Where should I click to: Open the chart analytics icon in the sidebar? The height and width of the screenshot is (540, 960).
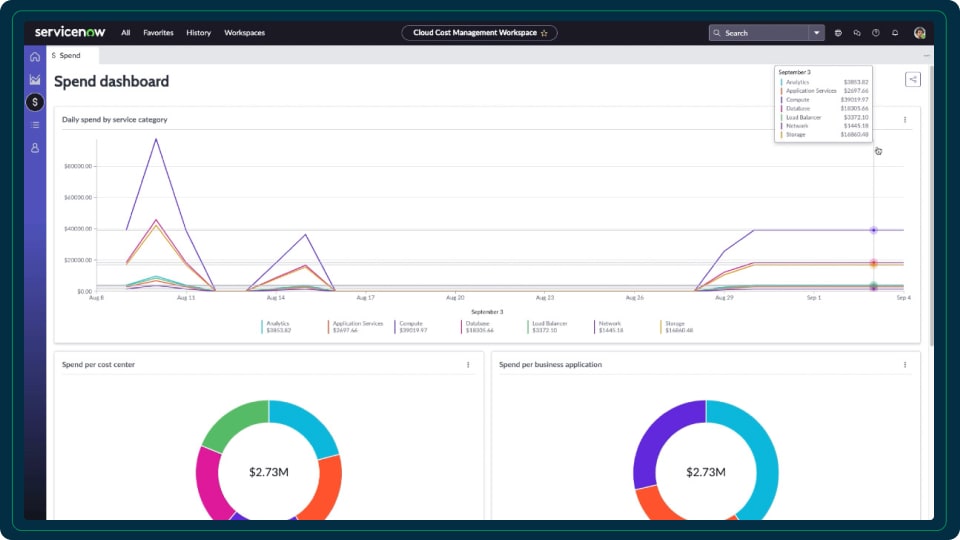coord(35,80)
